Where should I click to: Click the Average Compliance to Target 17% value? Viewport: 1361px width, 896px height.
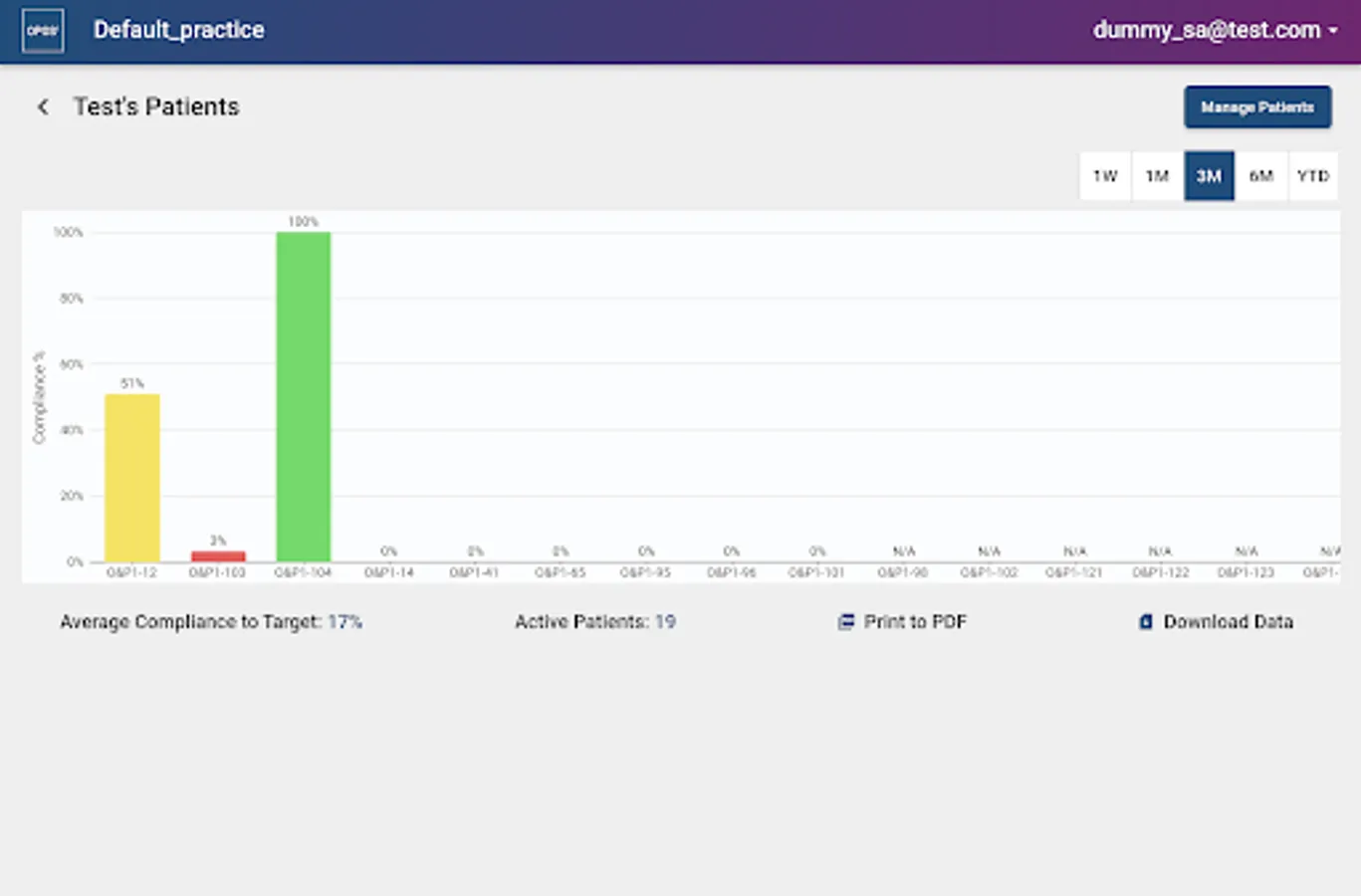344,621
